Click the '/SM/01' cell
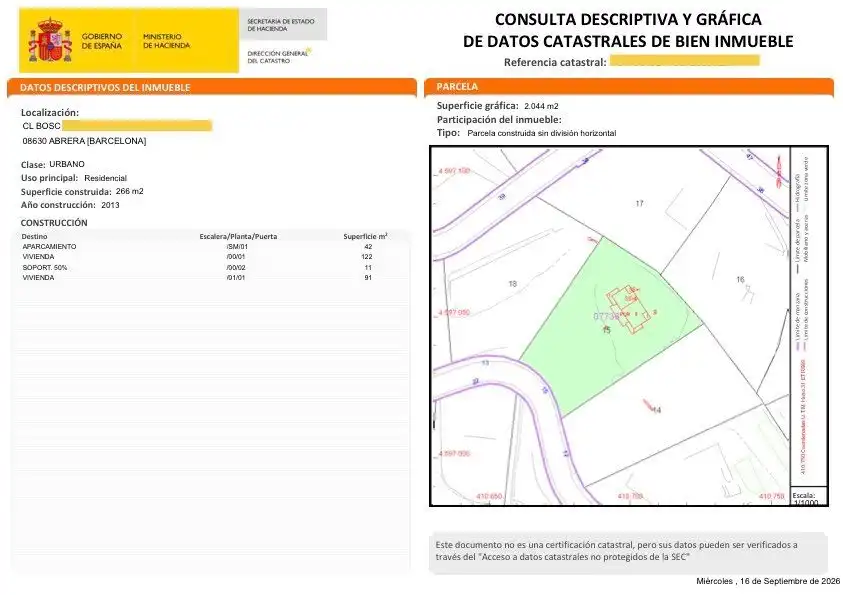 pos(238,247)
